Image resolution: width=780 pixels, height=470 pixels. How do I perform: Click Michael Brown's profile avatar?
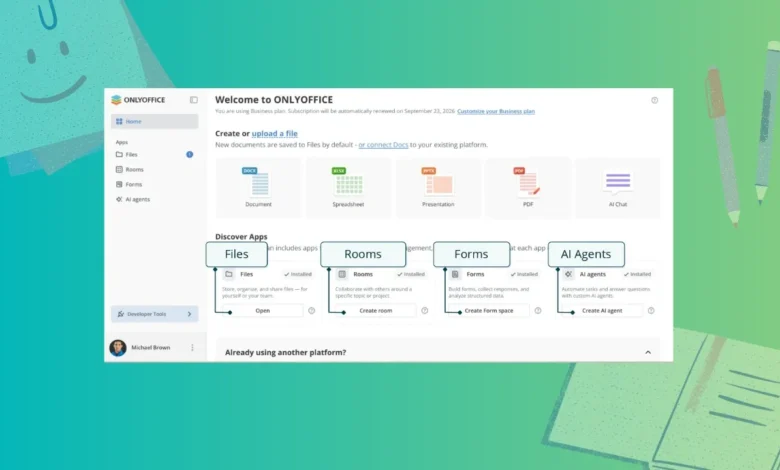coord(118,348)
